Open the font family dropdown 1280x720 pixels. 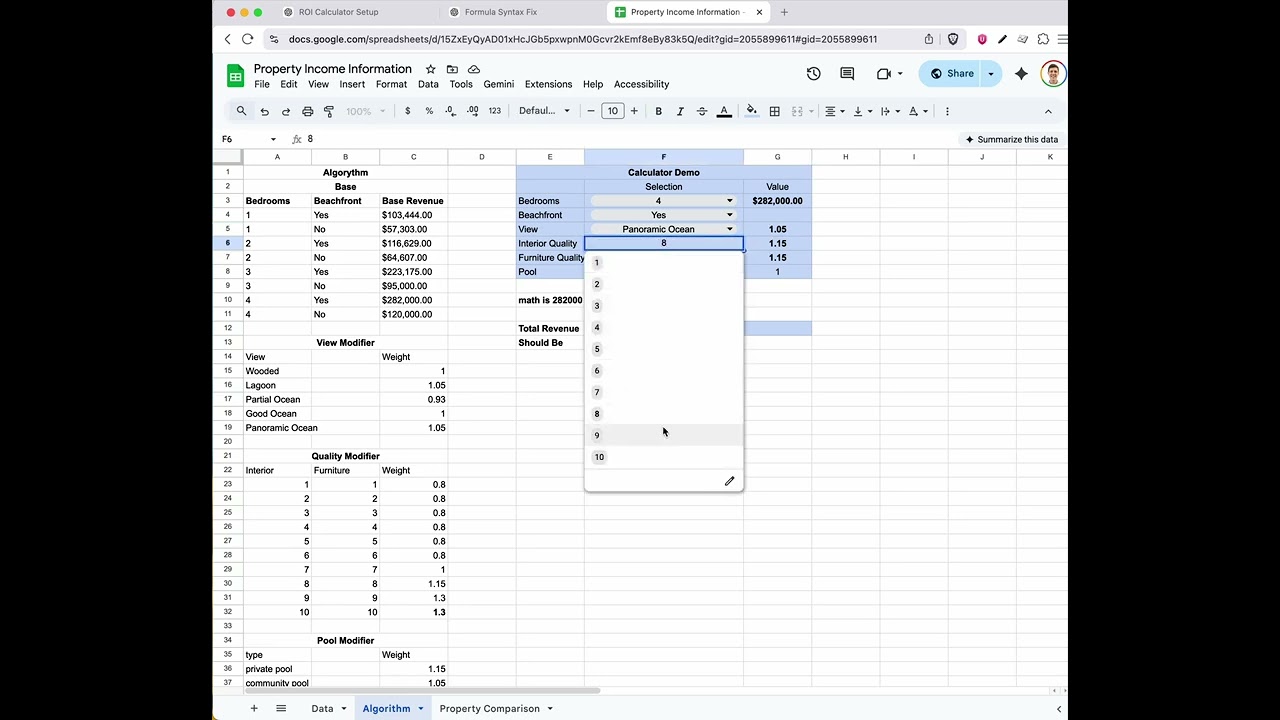[544, 111]
